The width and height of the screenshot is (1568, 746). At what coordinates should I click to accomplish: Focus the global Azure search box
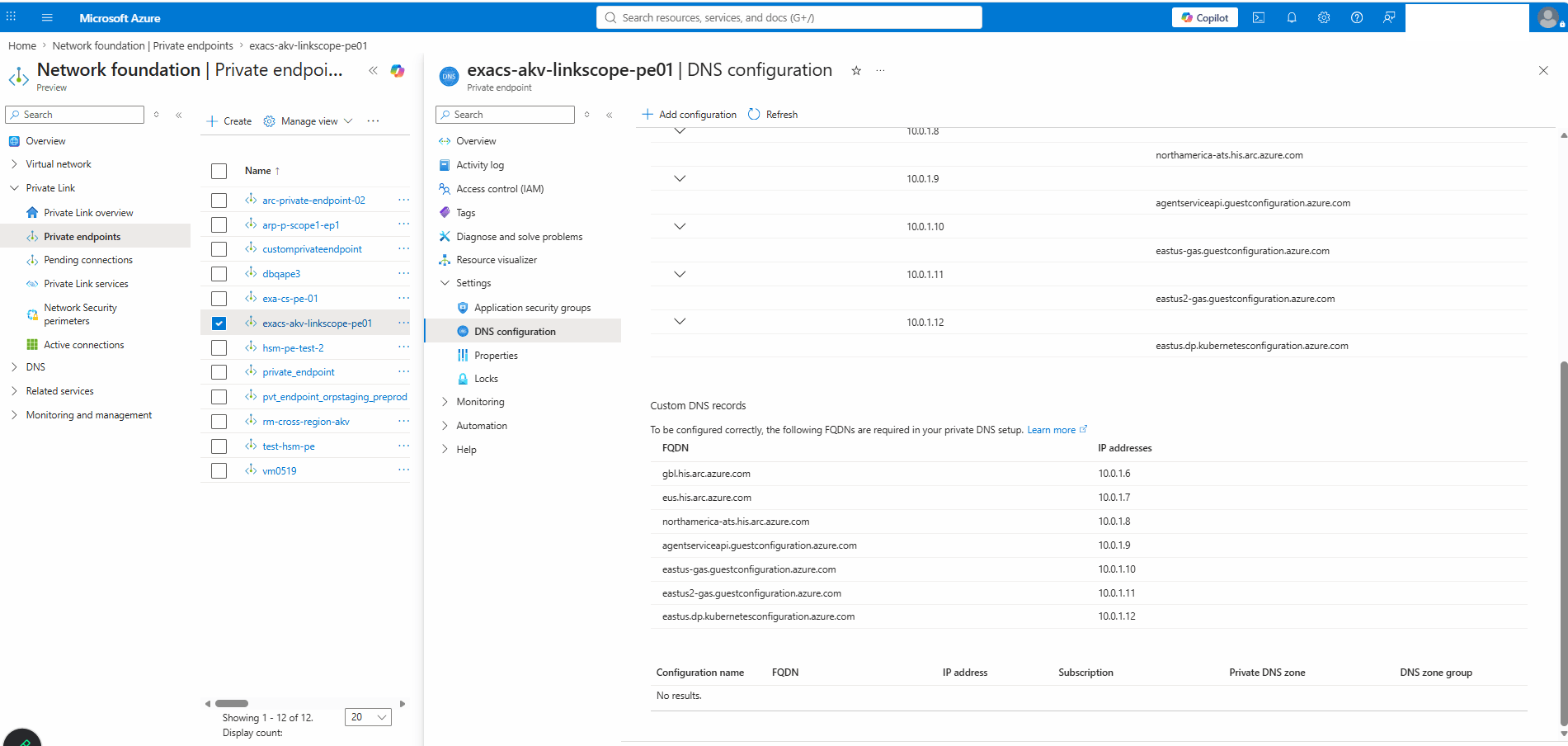point(789,17)
